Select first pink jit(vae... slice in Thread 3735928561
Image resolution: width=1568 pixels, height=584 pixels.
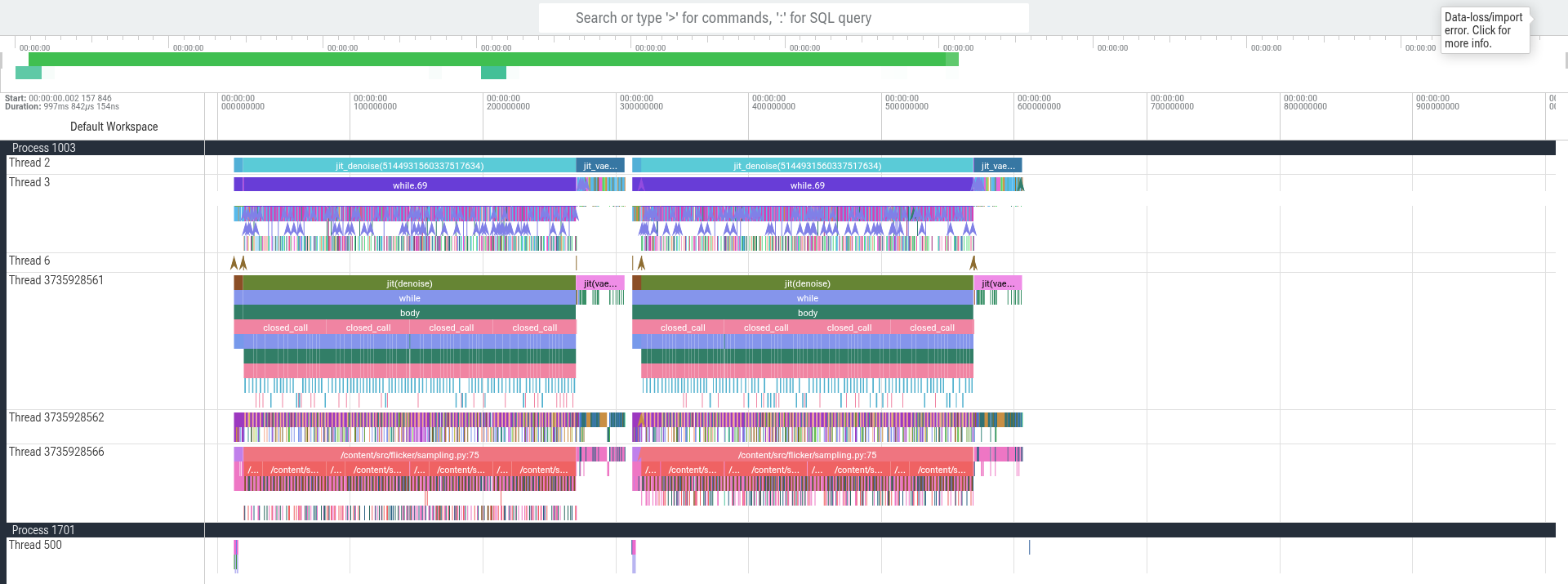pyautogui.click(x=600, y=283)
